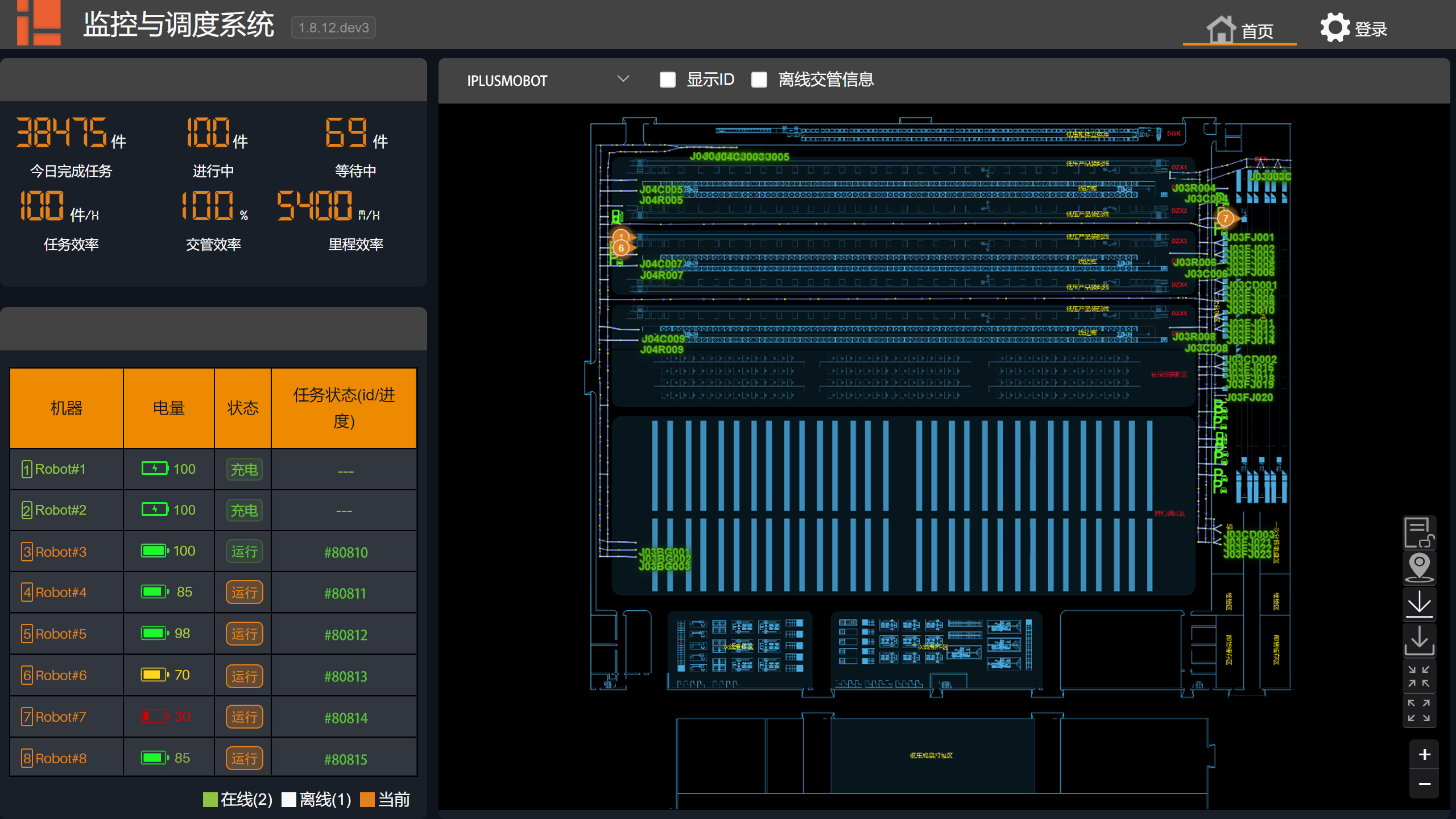This screenshot has height=819, width=1456.
Task: Click the document unlock icon in map toolbar
Action: coord(1419,533)
